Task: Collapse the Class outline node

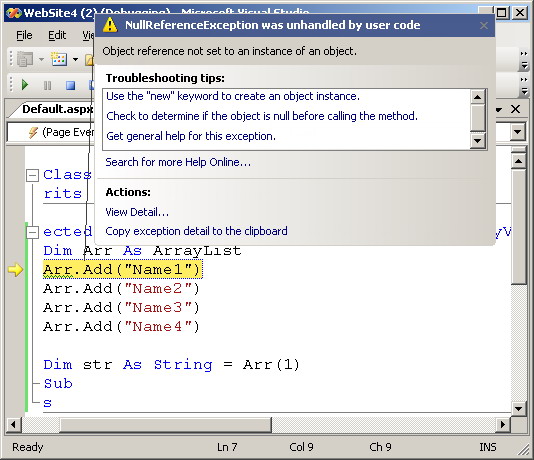Action: (x=32, y=175)
